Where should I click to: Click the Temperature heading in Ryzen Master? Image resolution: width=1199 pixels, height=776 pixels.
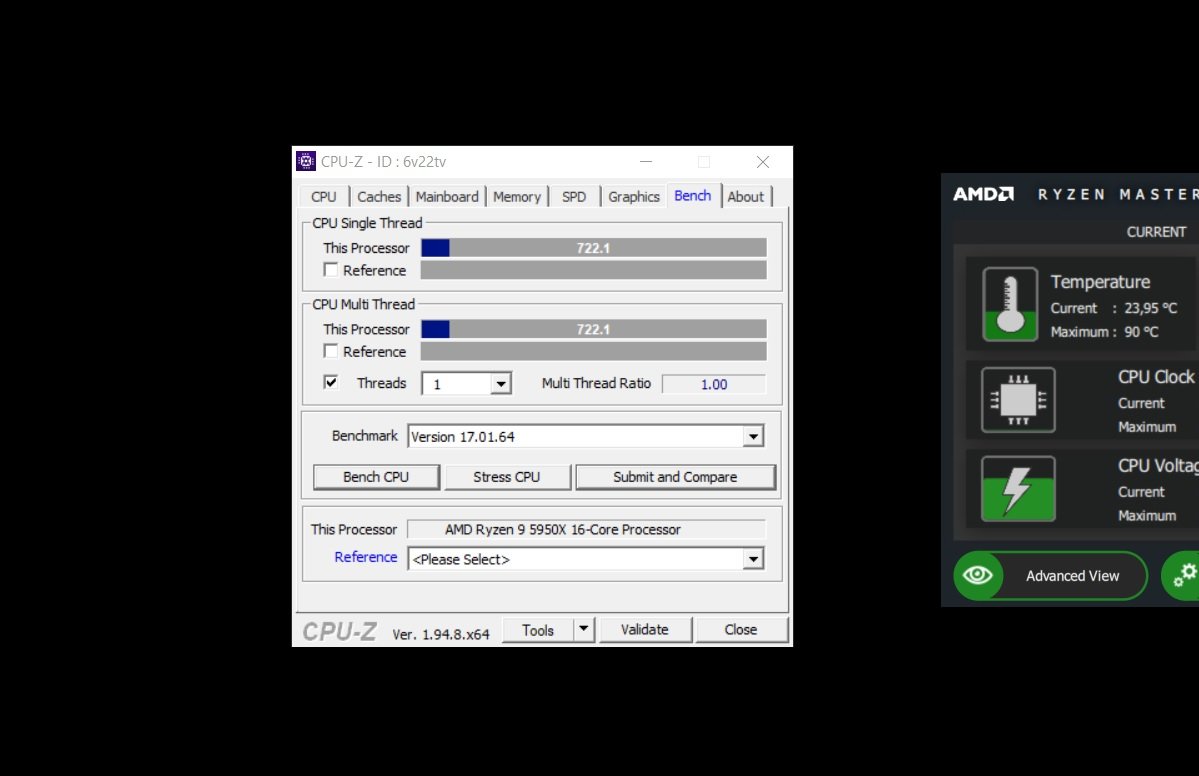click(1100, 281)
